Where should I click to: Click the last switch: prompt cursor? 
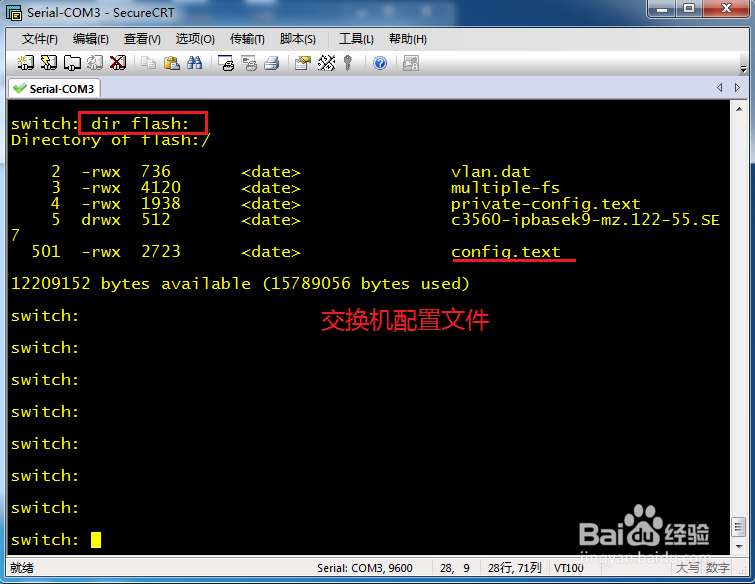pos(96,540)
